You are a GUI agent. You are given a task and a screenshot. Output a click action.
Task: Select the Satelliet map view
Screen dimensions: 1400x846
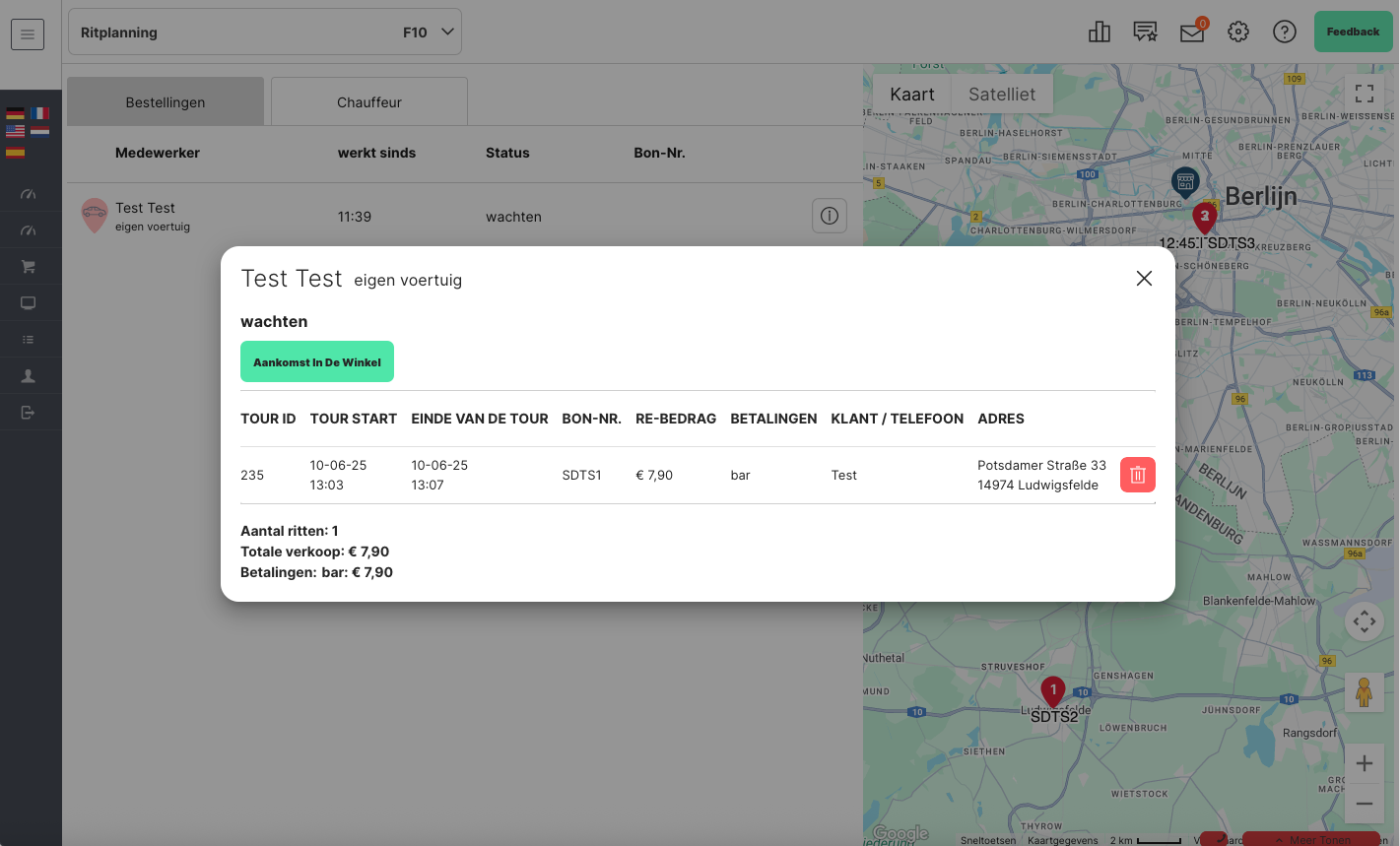coord(1002,95)
